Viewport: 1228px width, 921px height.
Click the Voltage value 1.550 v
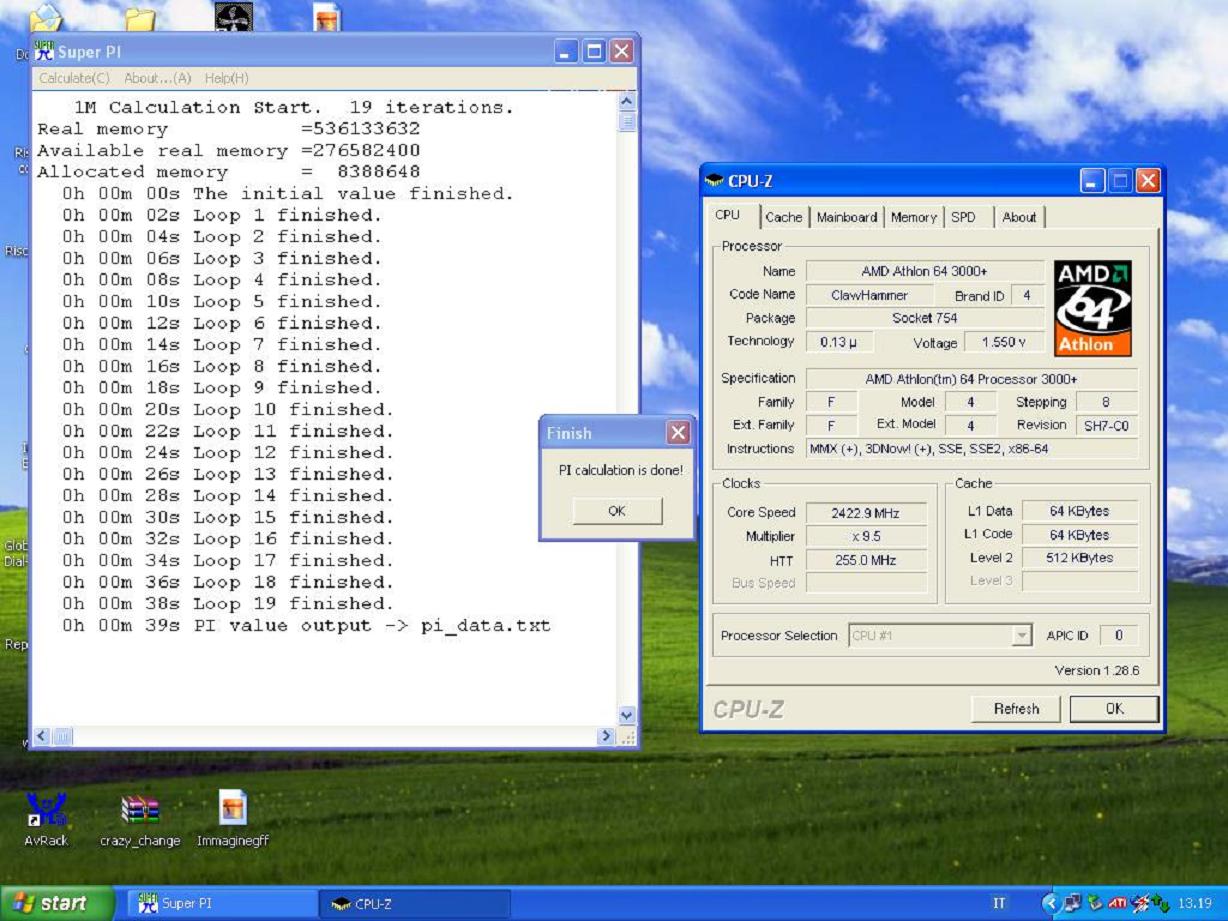[x=1004, y=343]
